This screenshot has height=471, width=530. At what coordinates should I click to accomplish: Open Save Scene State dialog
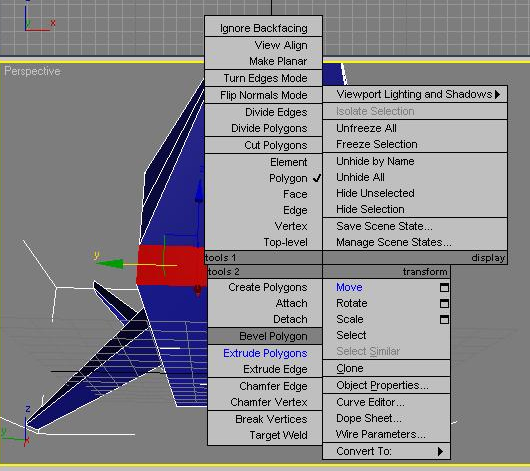(415, 226)
